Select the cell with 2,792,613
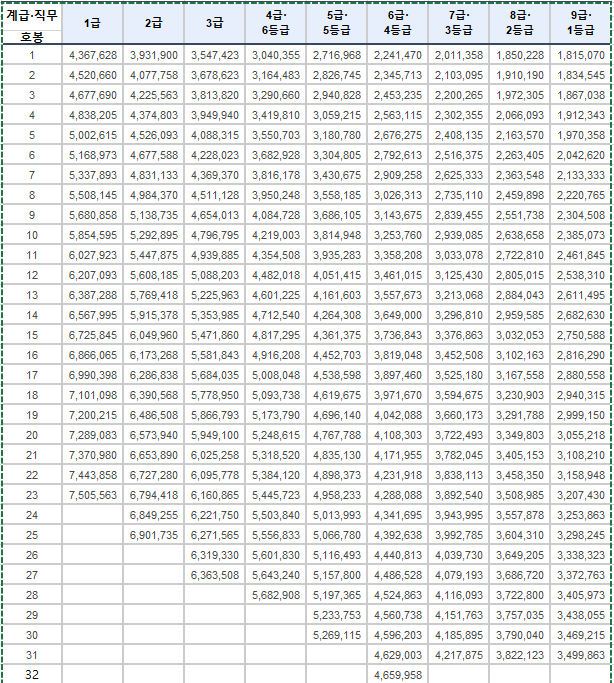The width and height of the screenshot is (614, 683). pos(397,156)
